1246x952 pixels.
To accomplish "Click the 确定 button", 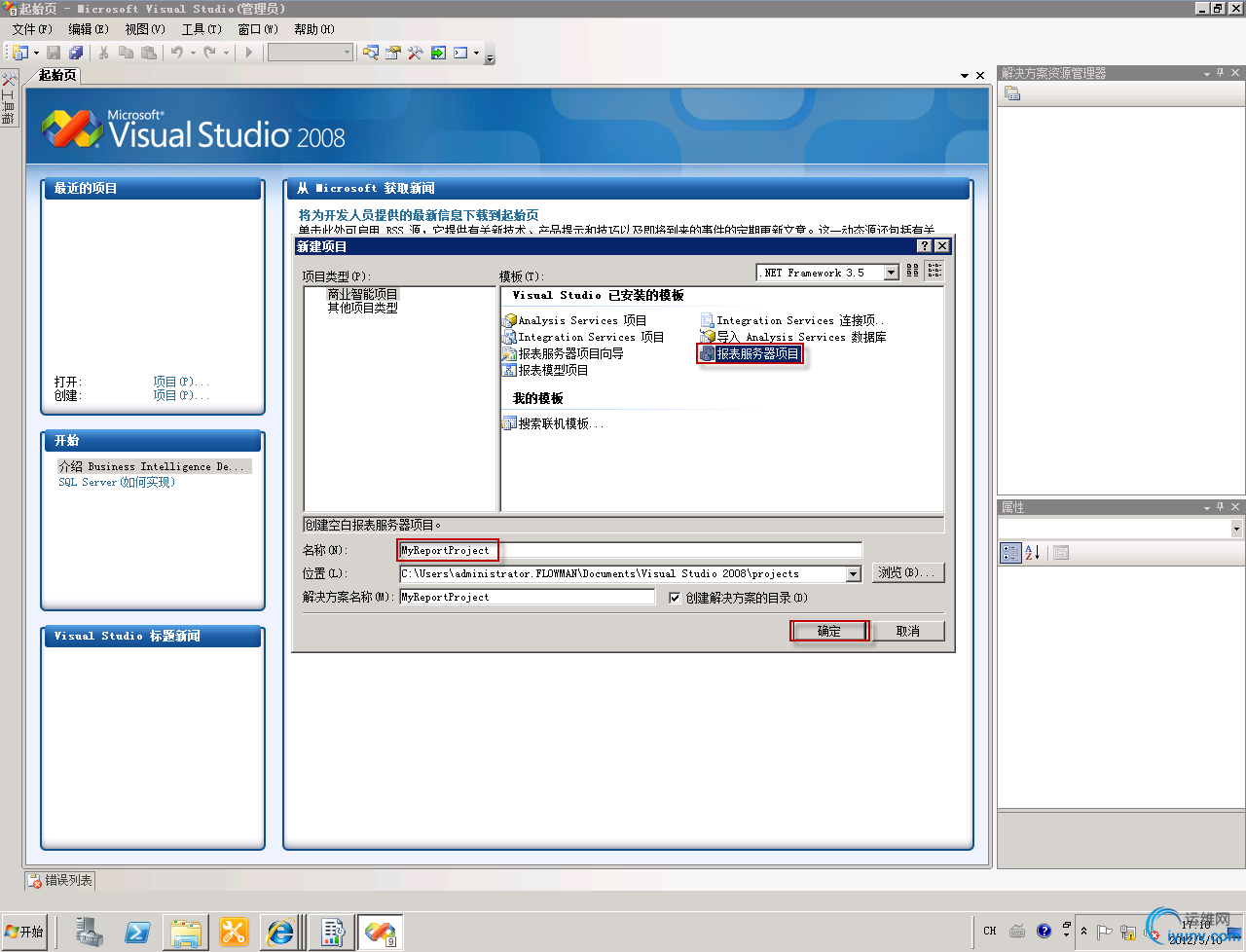I will 828,631.
